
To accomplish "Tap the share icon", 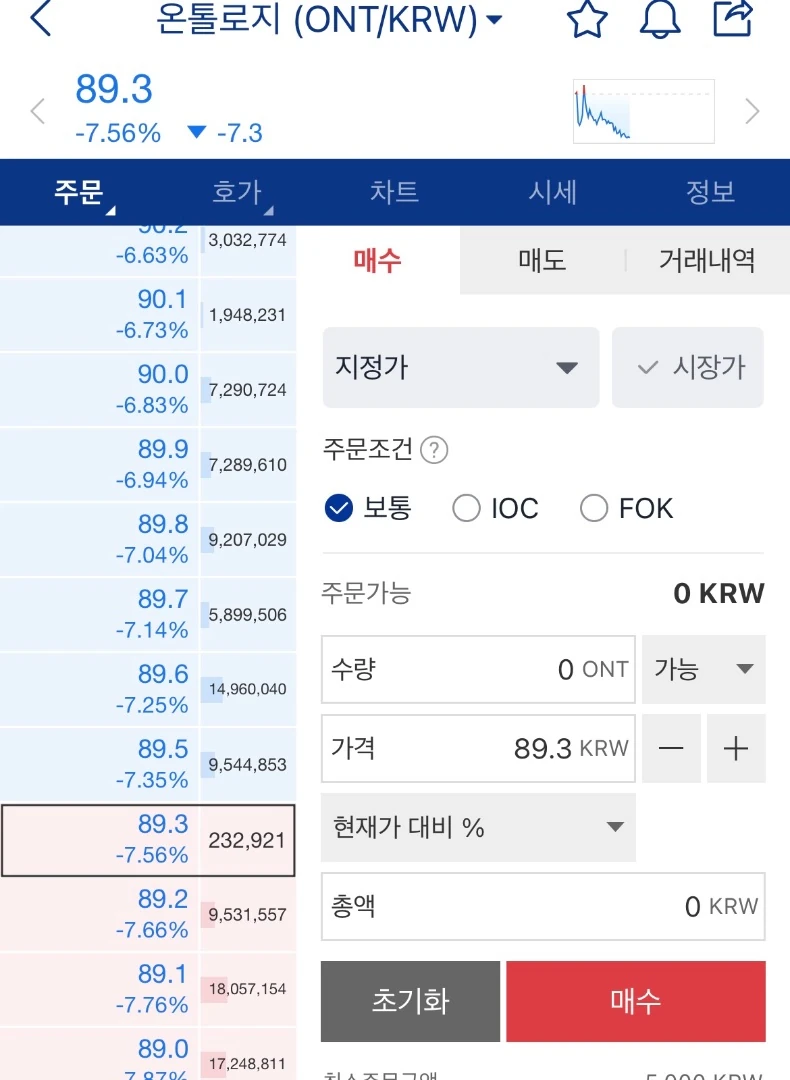I will pyautogui.click(x=732, y=18).
